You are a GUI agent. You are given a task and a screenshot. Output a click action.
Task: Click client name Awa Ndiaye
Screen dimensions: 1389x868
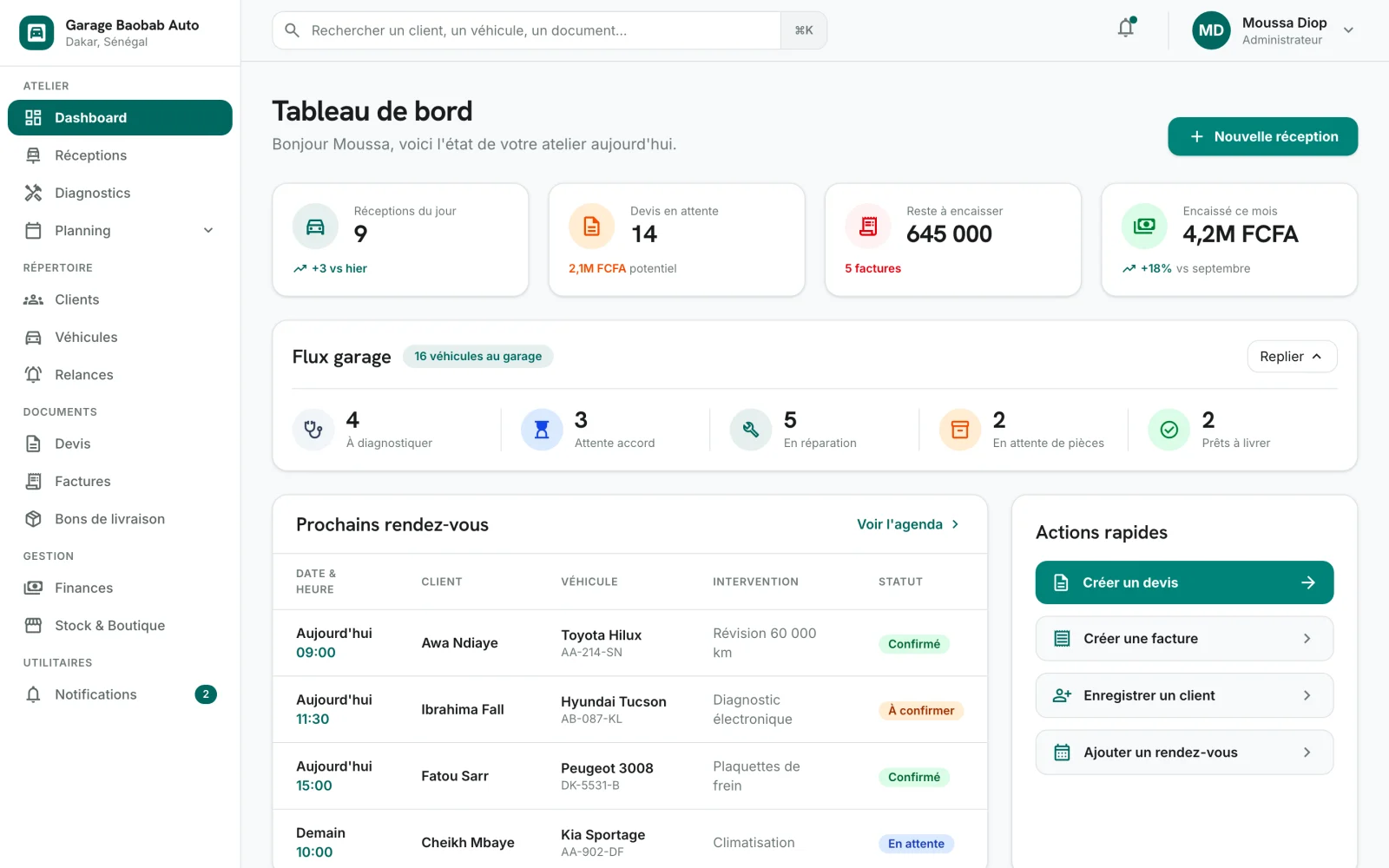point(459,643)
